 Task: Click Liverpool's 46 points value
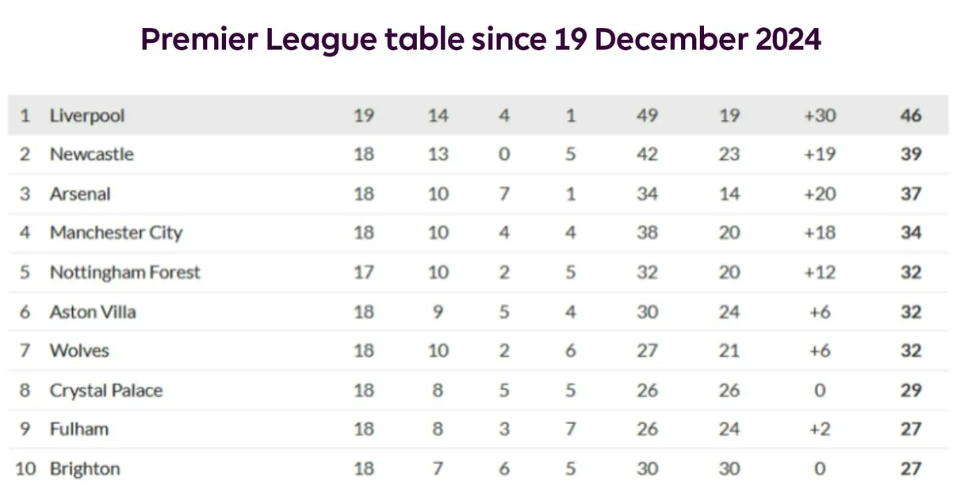tap(911, 116)
